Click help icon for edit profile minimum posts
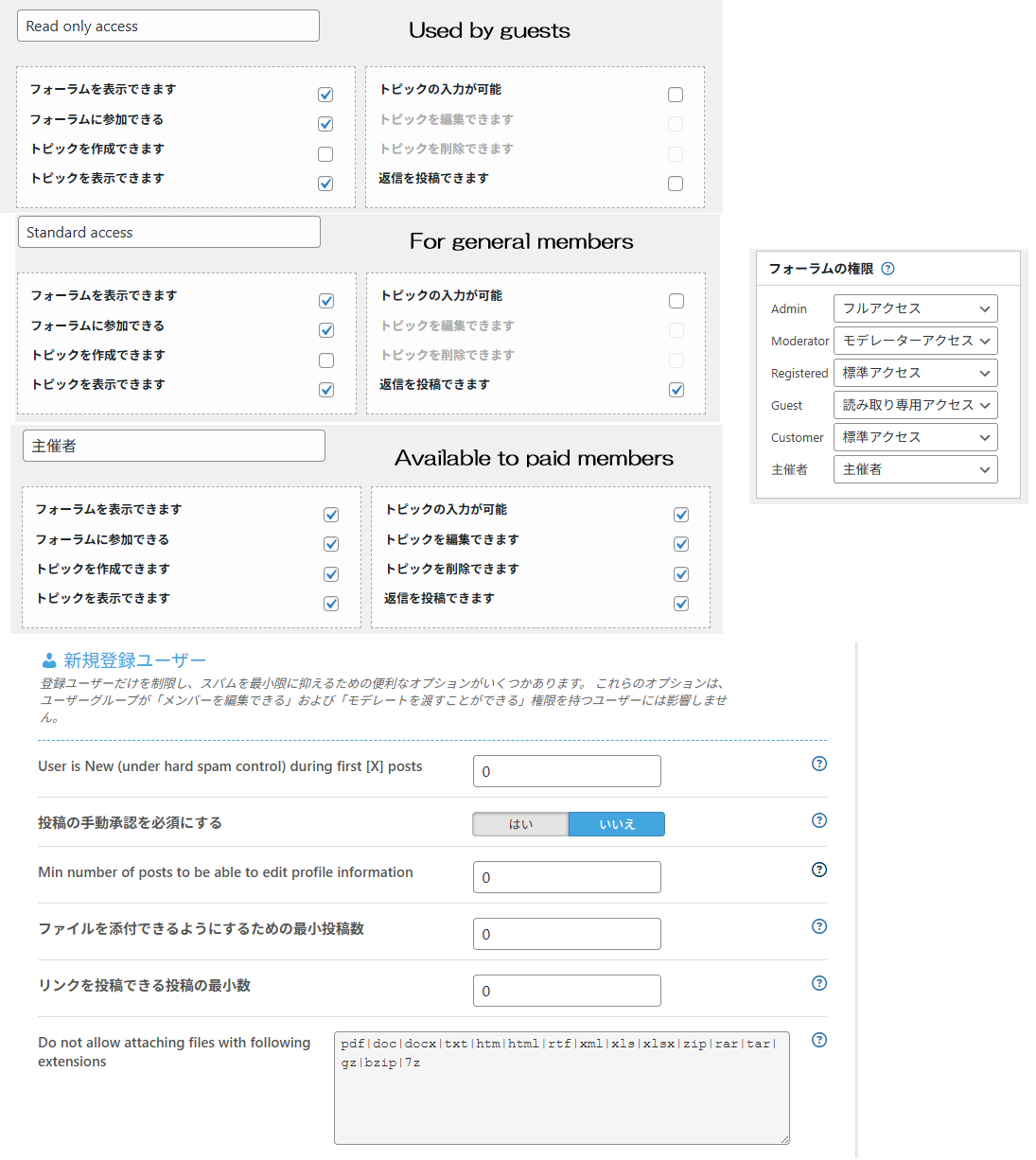The height and width of the screenshot is (1160, 1036). pyautogui.click(x=819, y=870)
